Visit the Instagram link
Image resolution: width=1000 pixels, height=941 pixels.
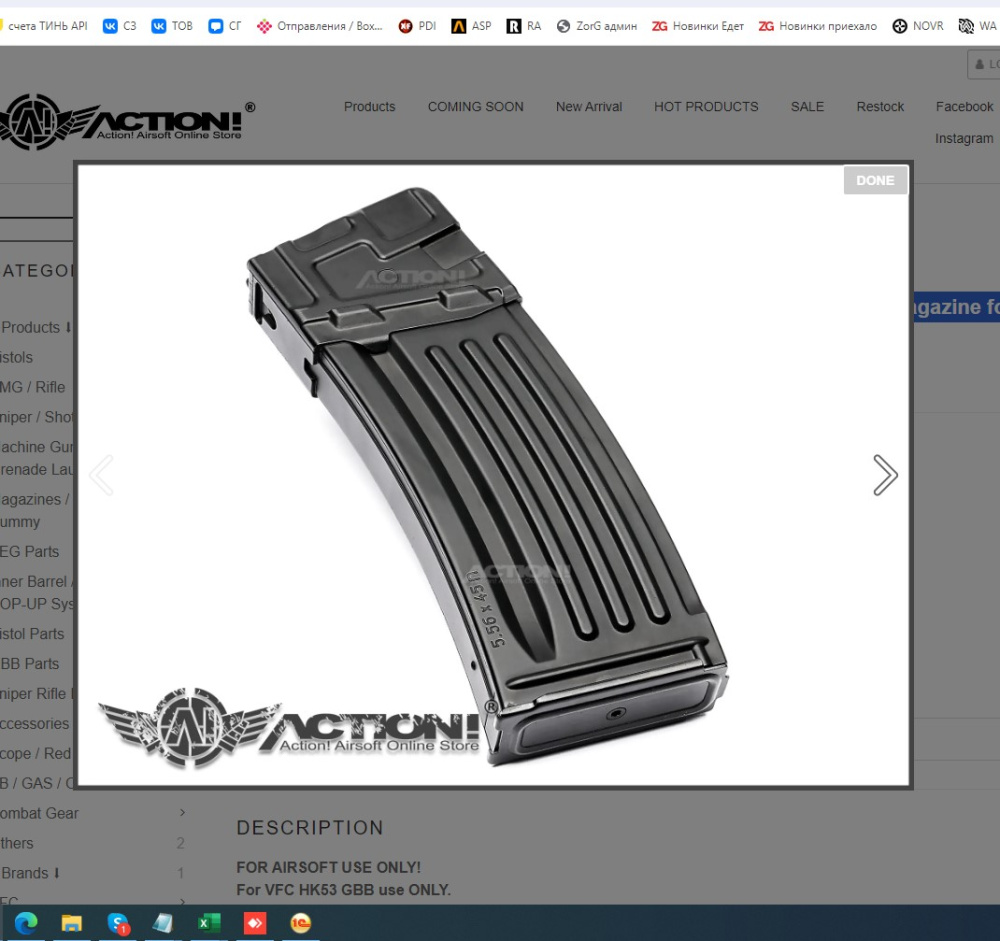[964, 138]
